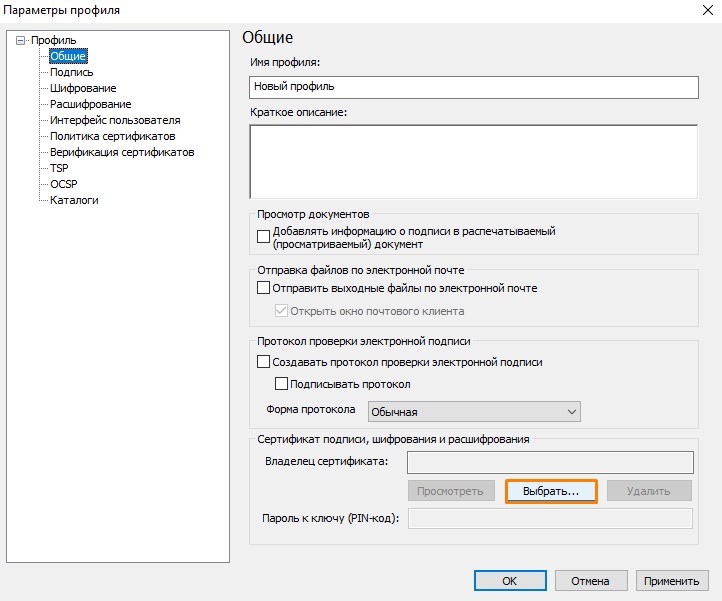
Task: Click the Имя профиля text field
Action: point(473,87)
